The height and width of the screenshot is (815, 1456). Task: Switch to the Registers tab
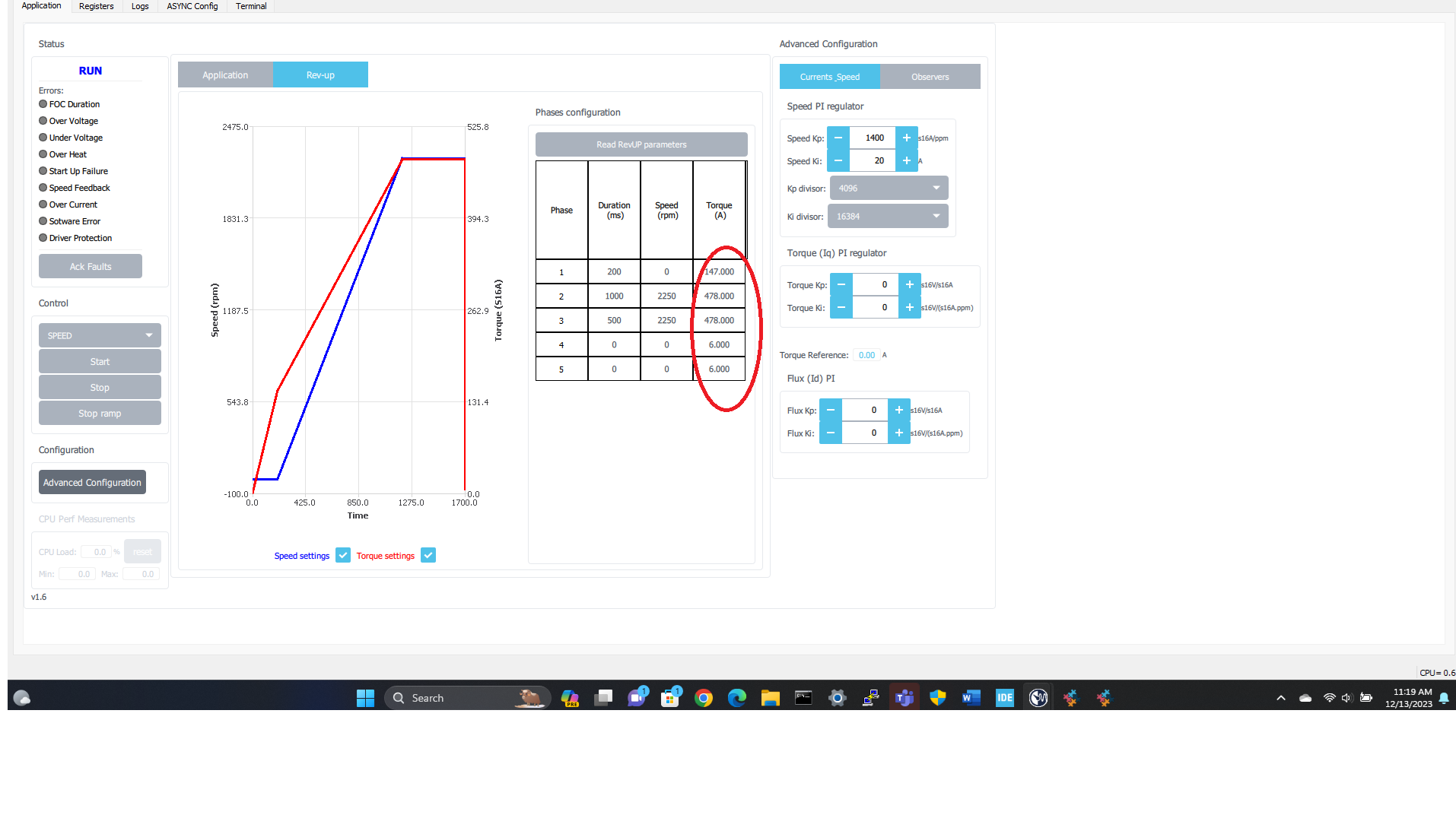(96, 6)
